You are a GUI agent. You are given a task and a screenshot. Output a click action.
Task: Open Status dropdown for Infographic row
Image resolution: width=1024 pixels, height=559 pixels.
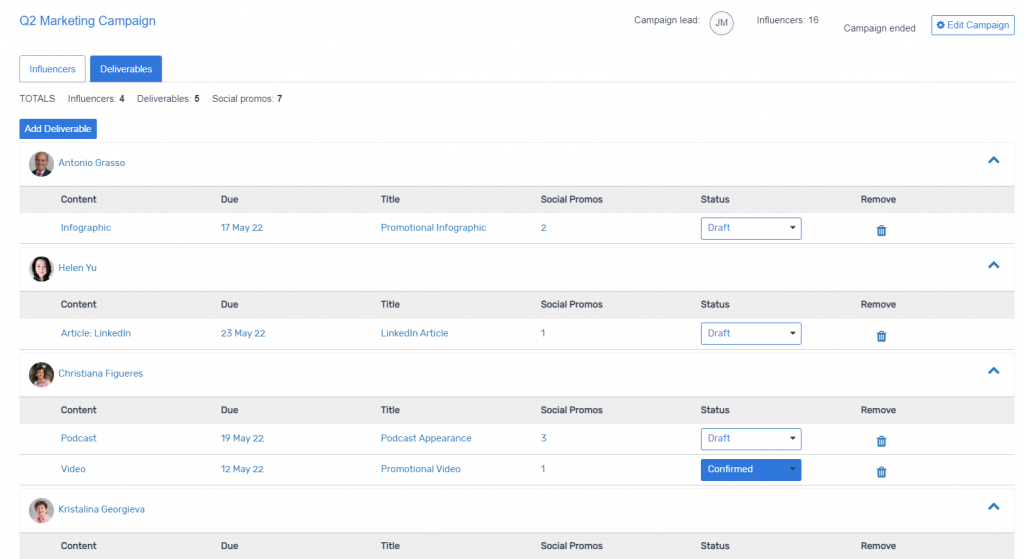[750, 228]
